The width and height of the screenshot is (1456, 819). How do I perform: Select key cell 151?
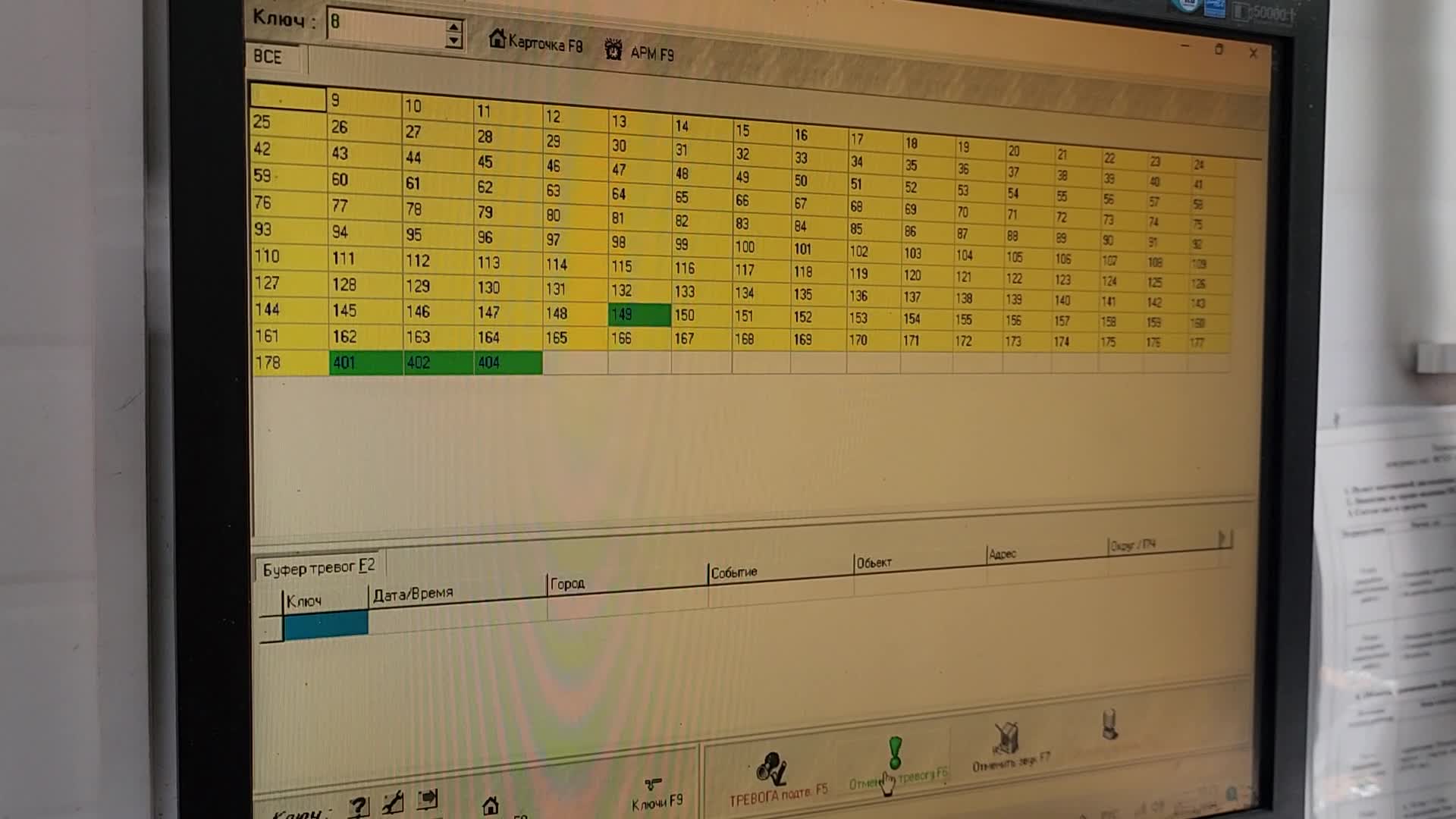[761, 316]
